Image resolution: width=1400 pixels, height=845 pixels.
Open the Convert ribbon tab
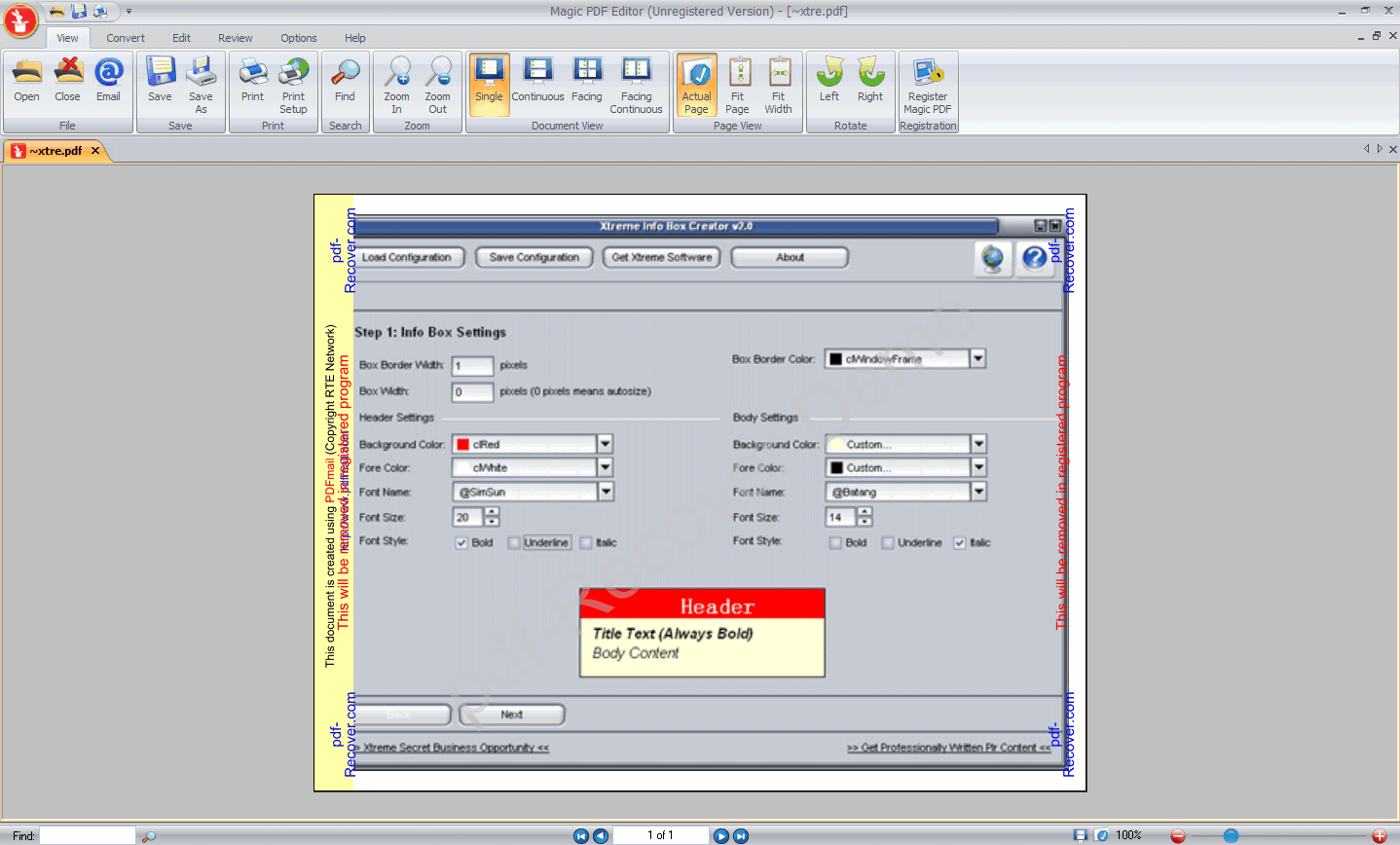tap(126, 38)
